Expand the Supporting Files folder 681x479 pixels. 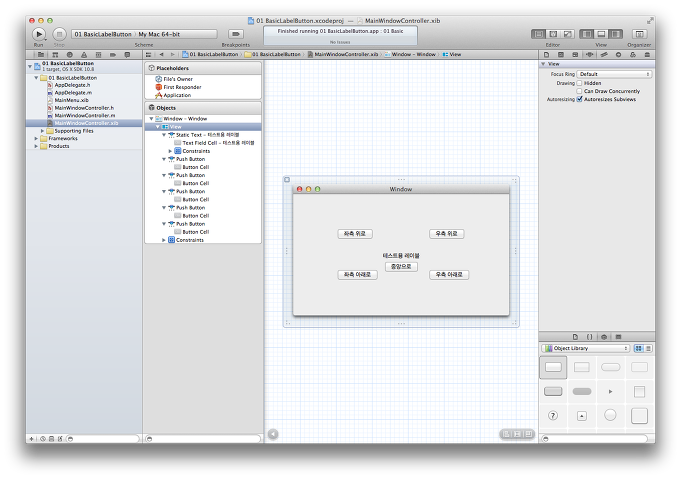point(42,131)
